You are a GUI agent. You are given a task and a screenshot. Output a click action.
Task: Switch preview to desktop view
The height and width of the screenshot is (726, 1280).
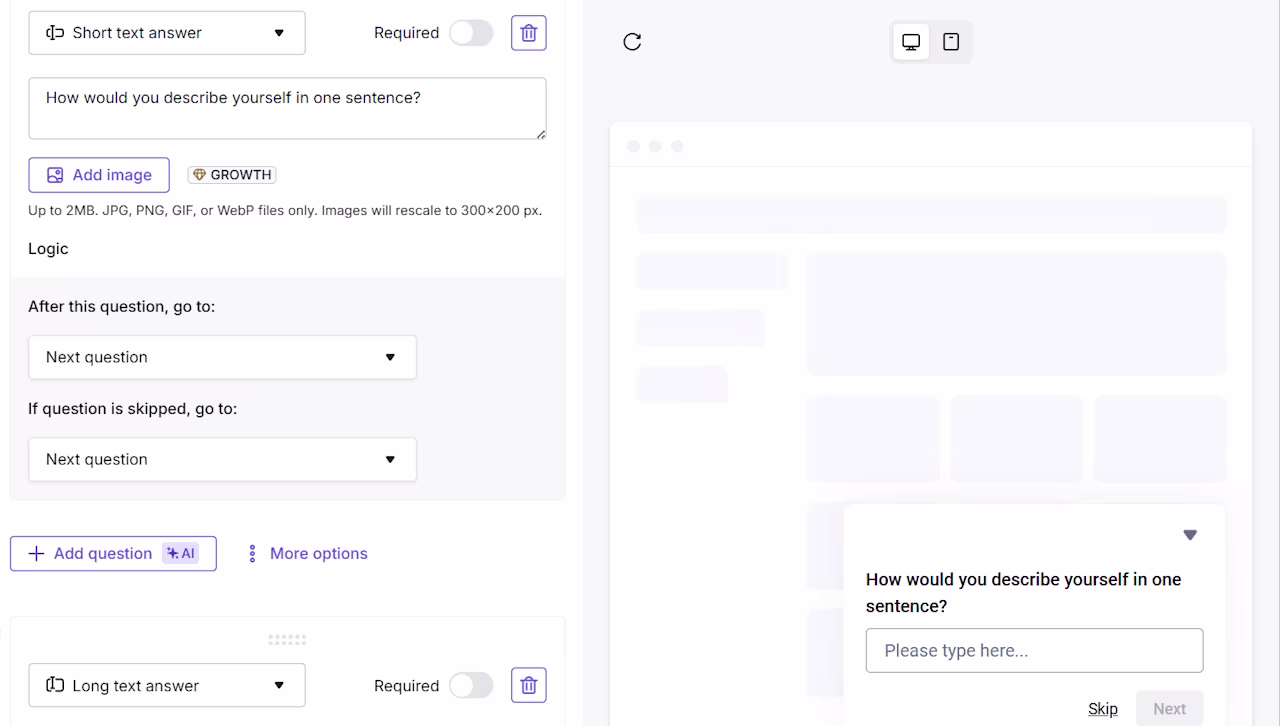911,42
